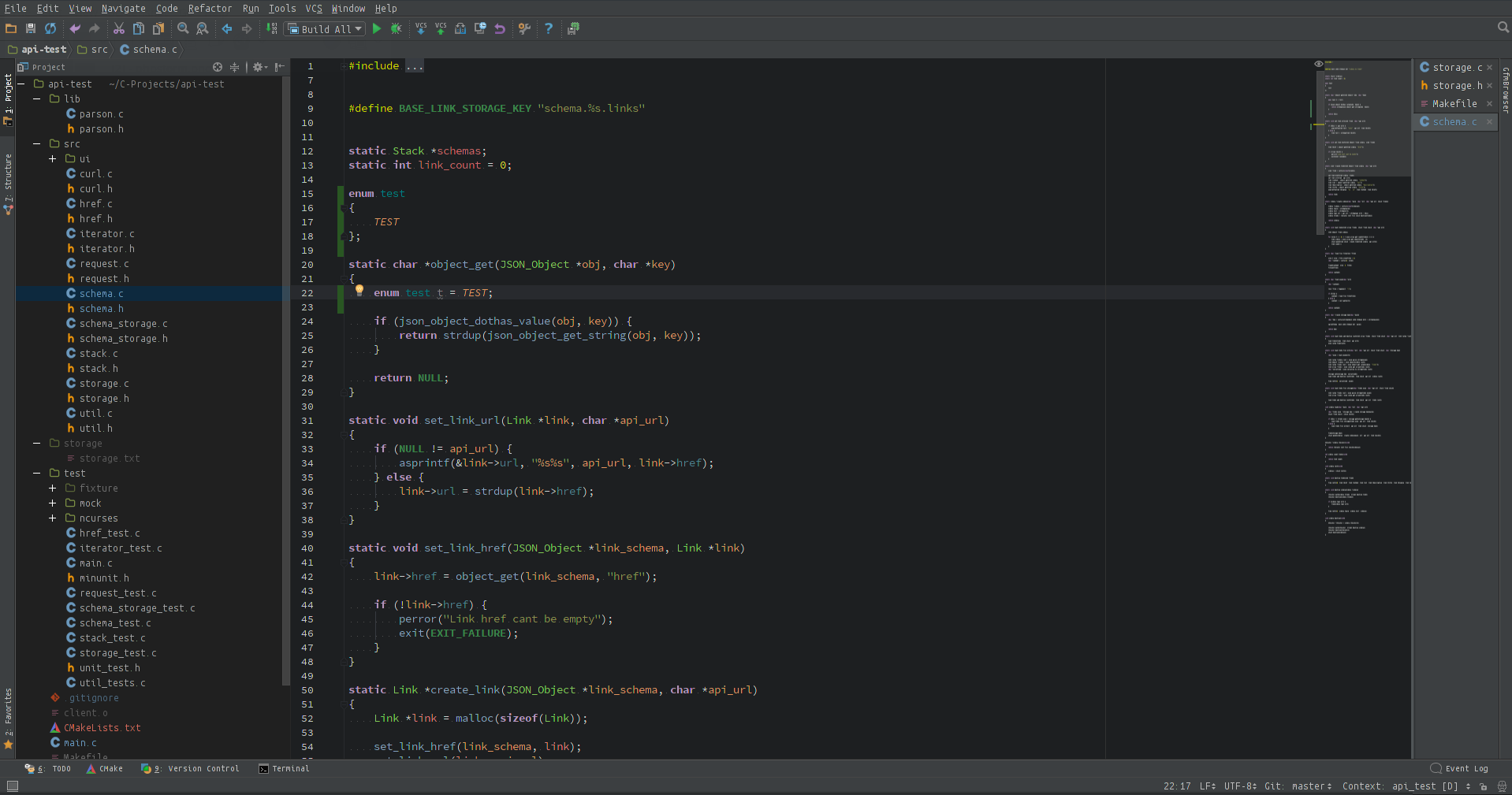
Task: Open the Context api_test selector
Action: pos(1406,786)
